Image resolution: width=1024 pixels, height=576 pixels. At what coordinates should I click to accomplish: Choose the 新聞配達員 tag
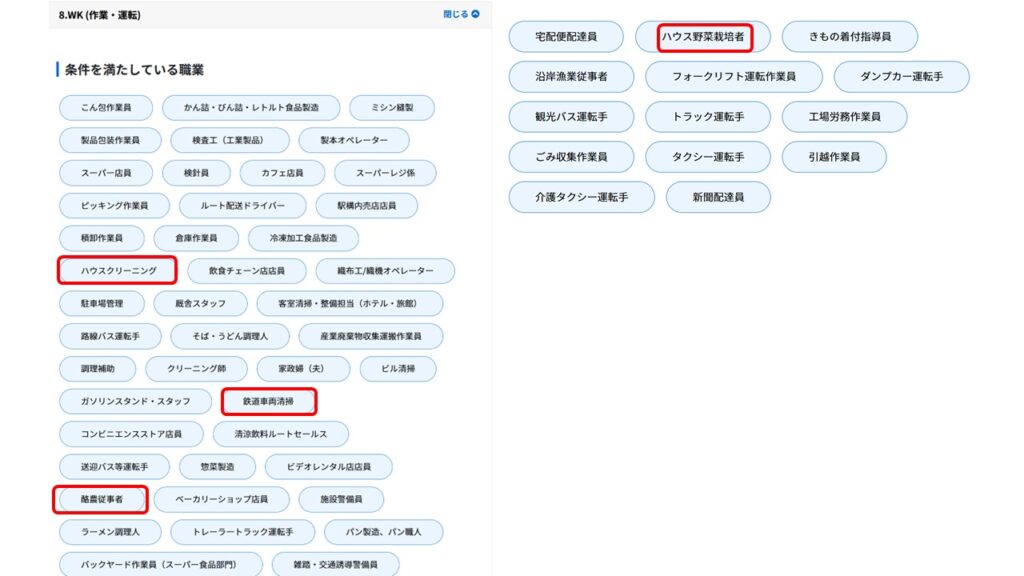coord(718,197)
